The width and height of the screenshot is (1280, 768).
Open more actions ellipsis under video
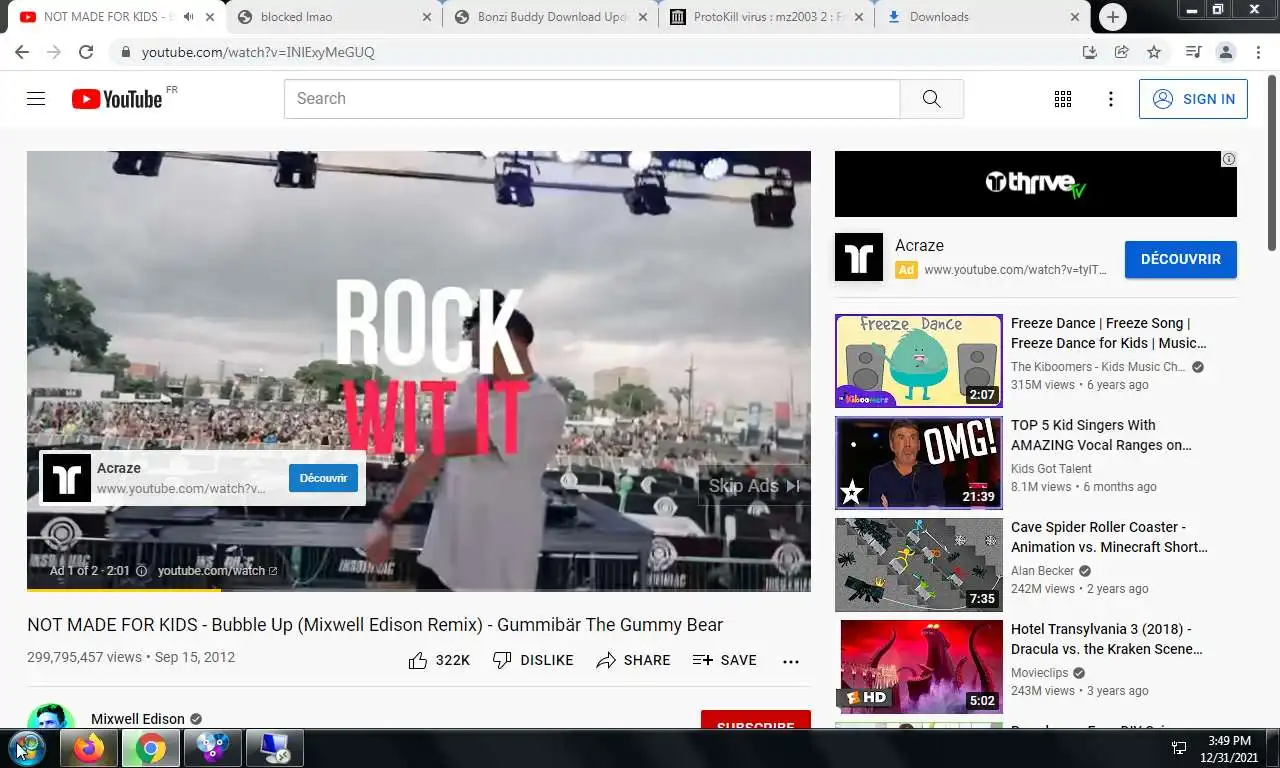tap(791, 661)
